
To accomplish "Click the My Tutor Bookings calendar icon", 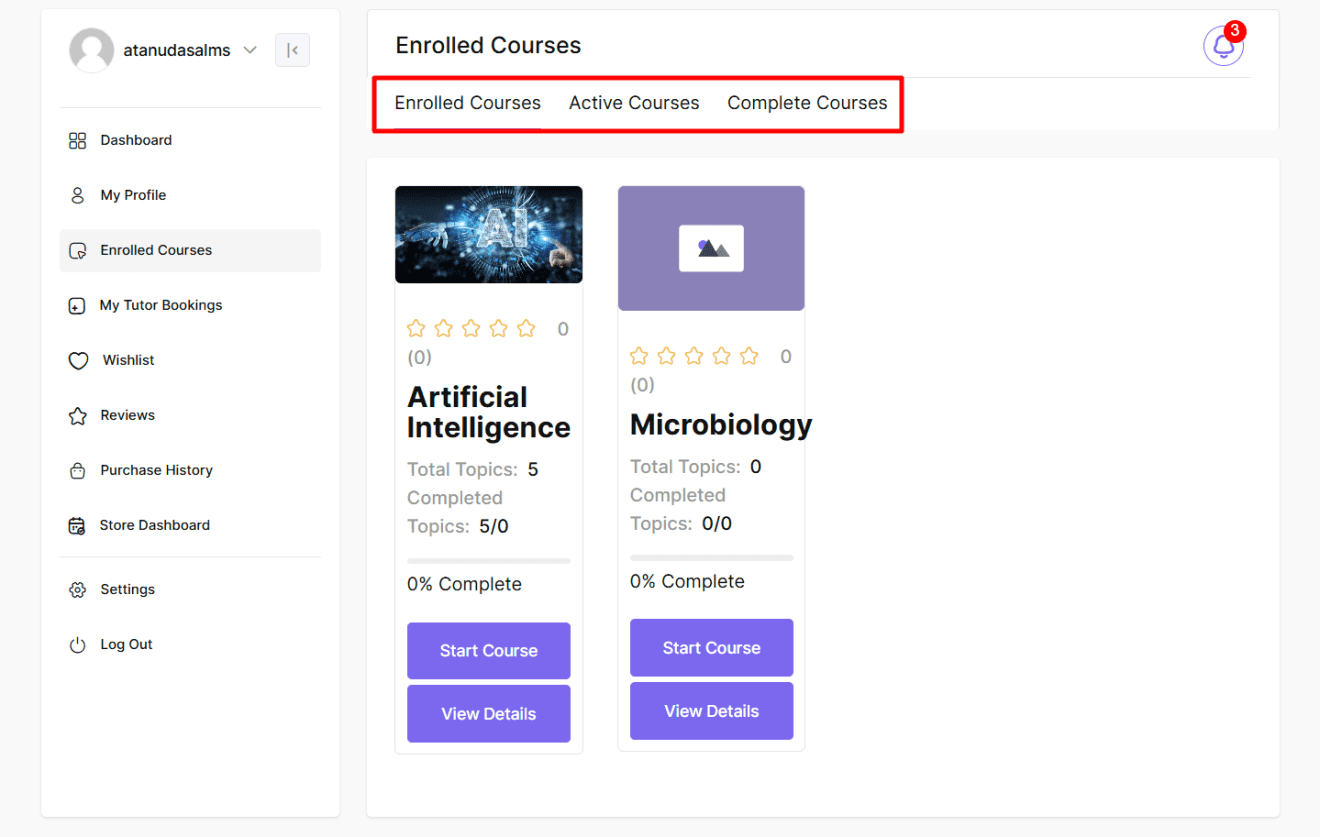I will 78,305.
